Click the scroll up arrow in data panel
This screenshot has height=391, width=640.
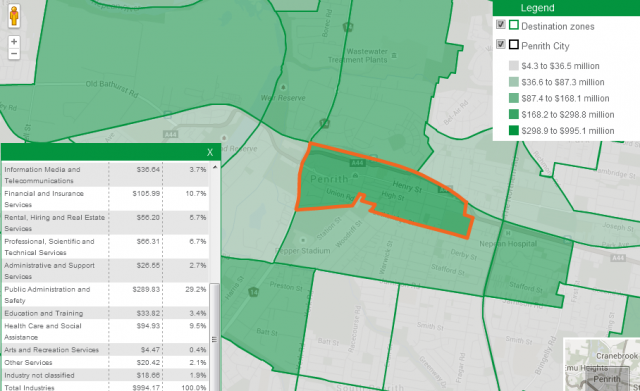coord(215,167)
